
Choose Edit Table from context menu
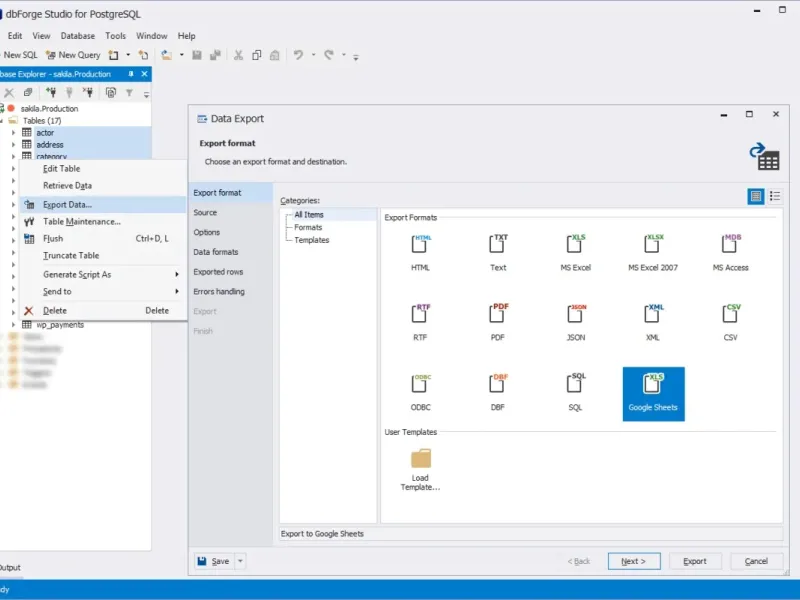pyautogui.click(x=103, y=169)
